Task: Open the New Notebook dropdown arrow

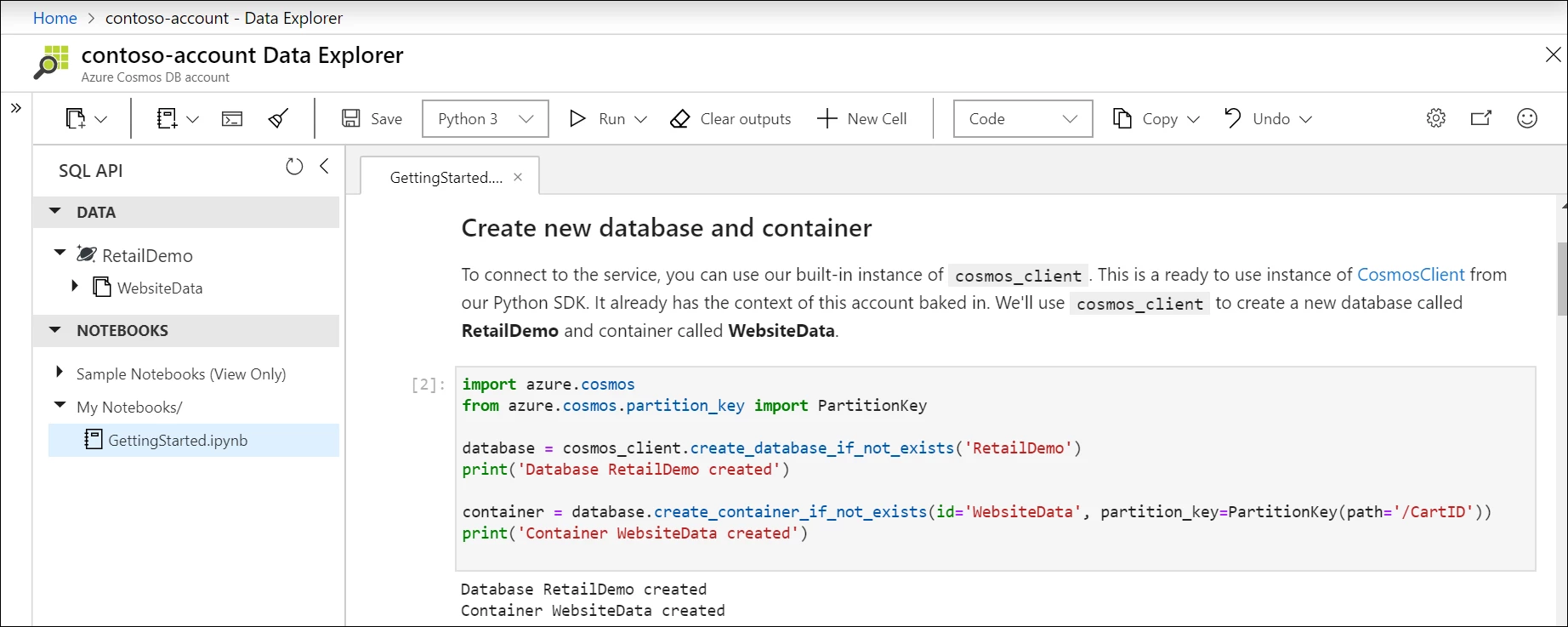Action: click(x=193, y=119)
